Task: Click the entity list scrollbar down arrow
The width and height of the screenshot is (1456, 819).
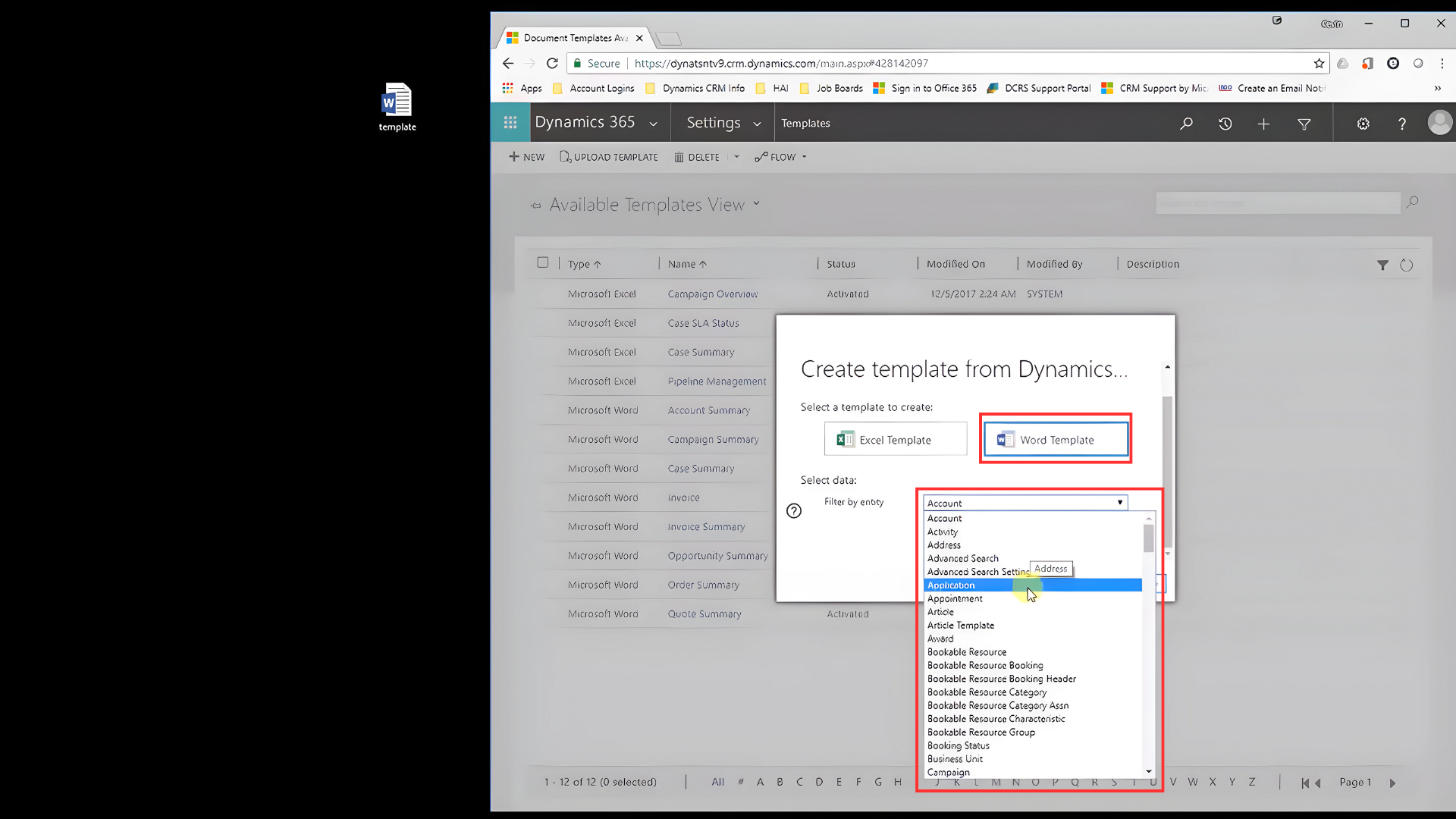Action: [x=1149, y=771]
